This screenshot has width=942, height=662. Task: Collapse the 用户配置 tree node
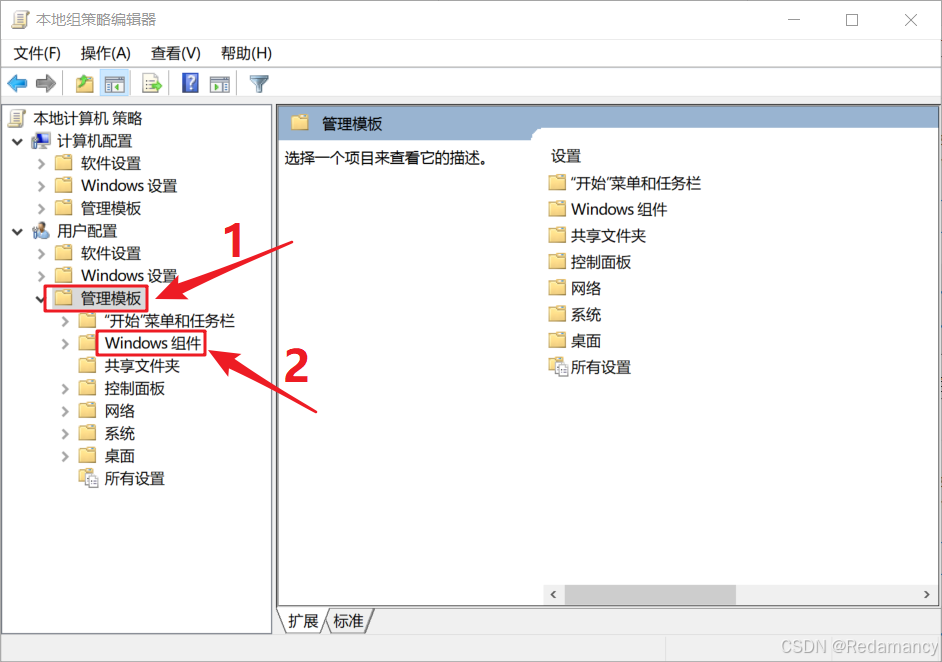tap(17, 231)
